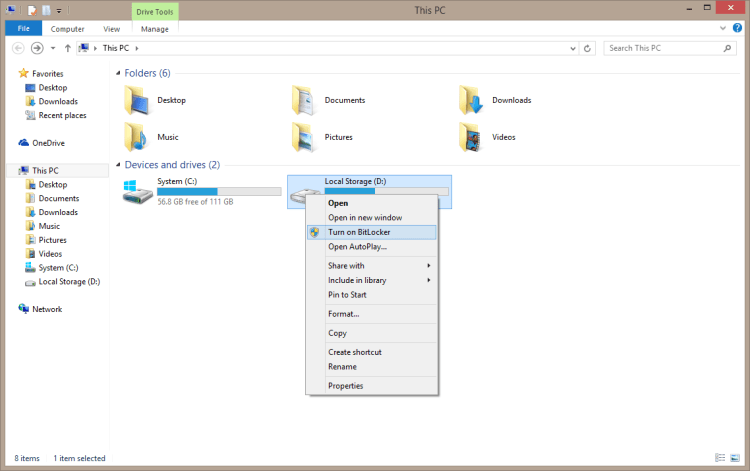Select the Videos folder icon in main pane
750x471 pixels.
pos(472,136)
